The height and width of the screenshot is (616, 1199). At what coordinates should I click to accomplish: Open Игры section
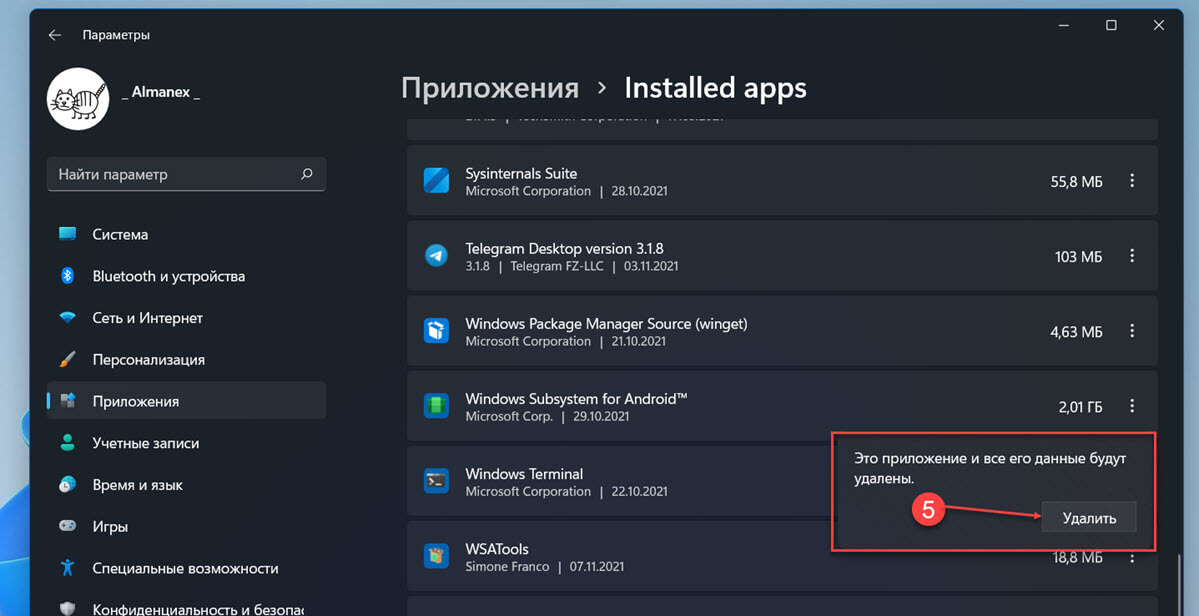click(187, 527)
